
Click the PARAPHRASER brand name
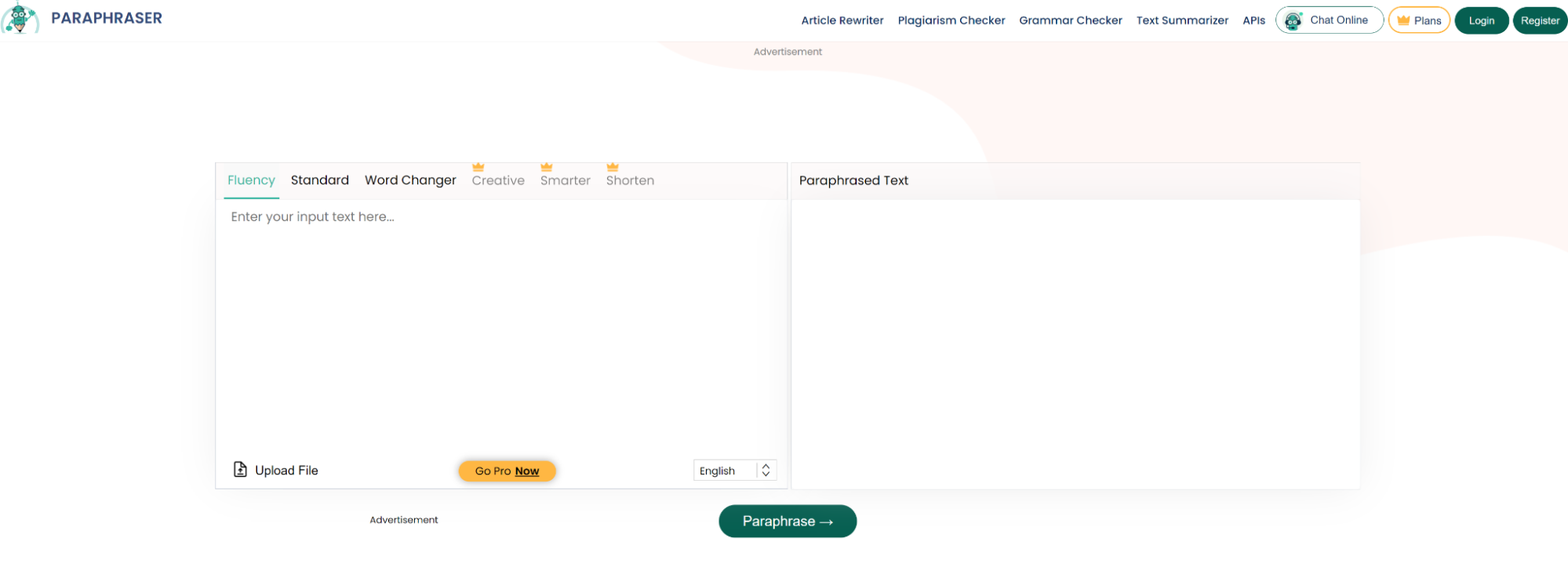tap(107, 18)
